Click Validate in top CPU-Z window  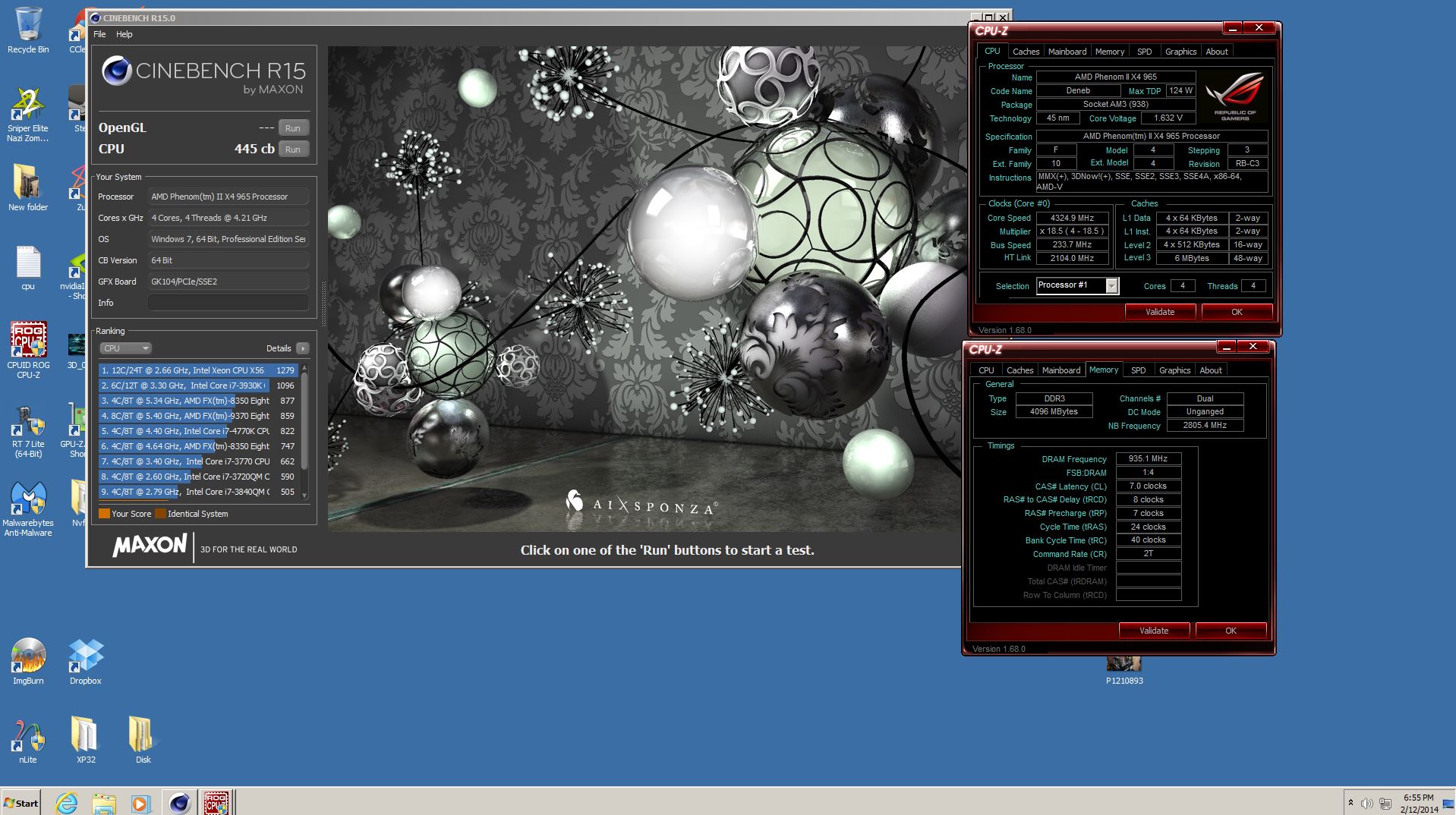pyautogui.click(x=1160, y=312)
